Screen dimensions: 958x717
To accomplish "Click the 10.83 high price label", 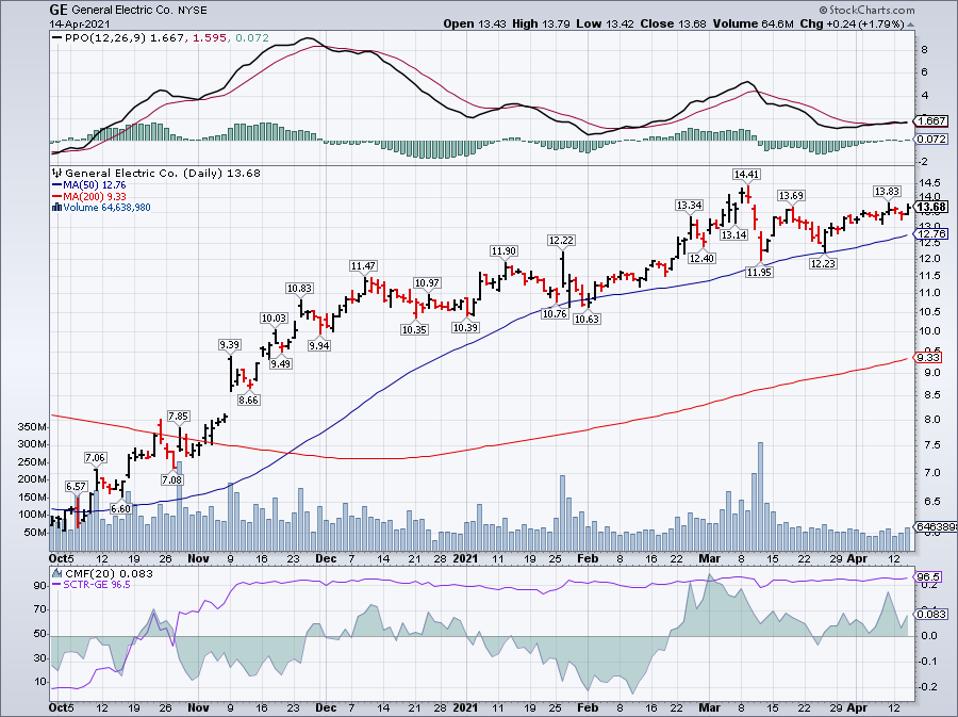I will (300, 288).
